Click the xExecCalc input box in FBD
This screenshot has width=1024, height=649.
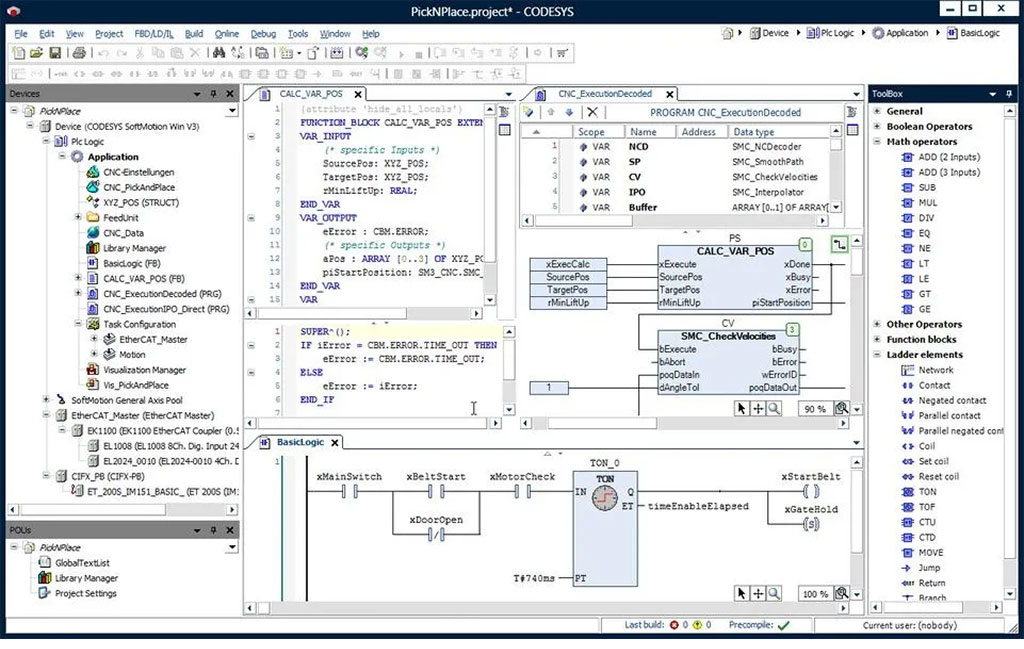click(568, 264)
